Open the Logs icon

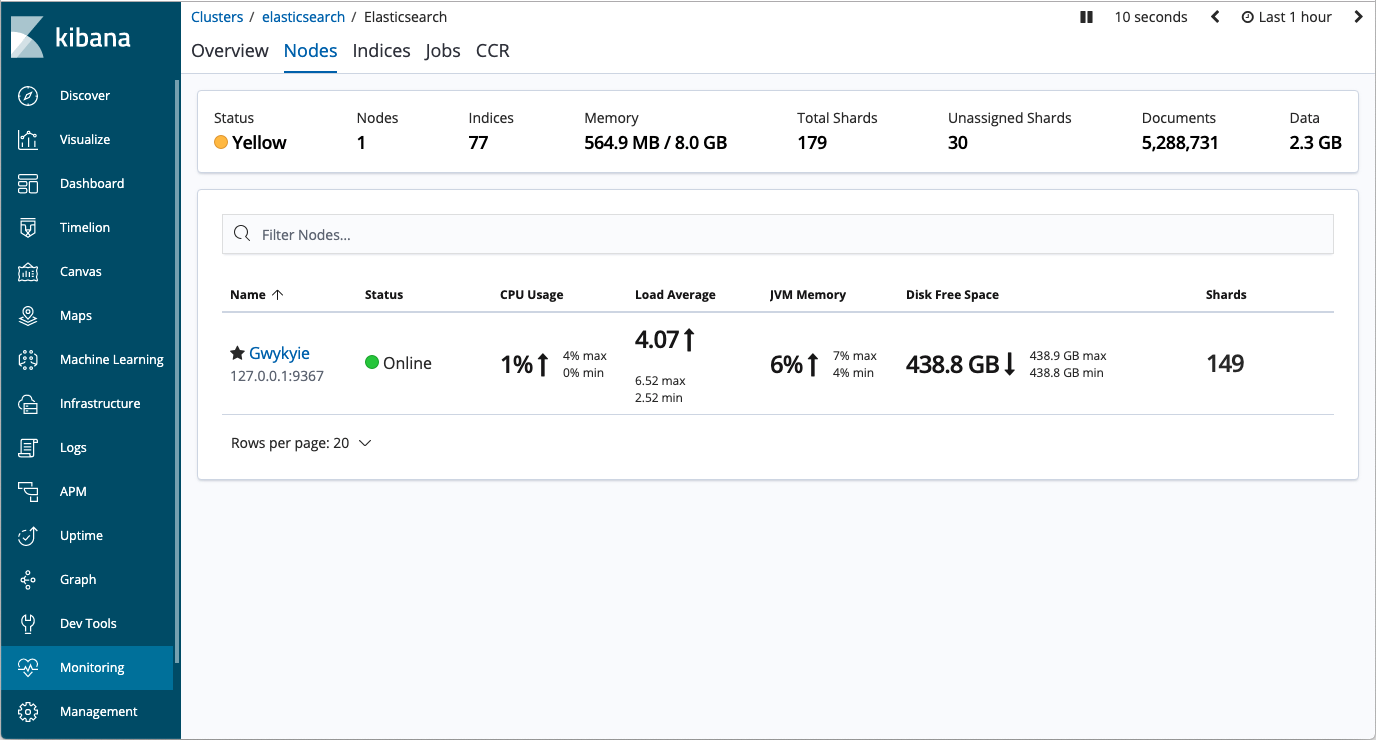[x=28, y=448]
